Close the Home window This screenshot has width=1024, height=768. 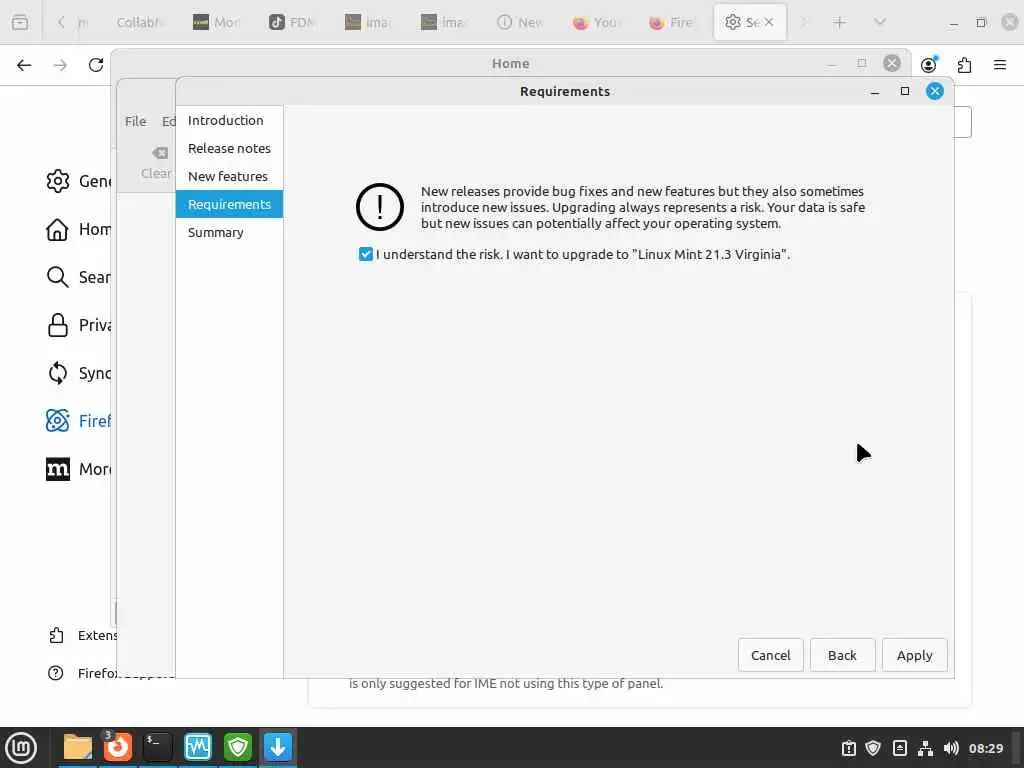pos(891,63)
